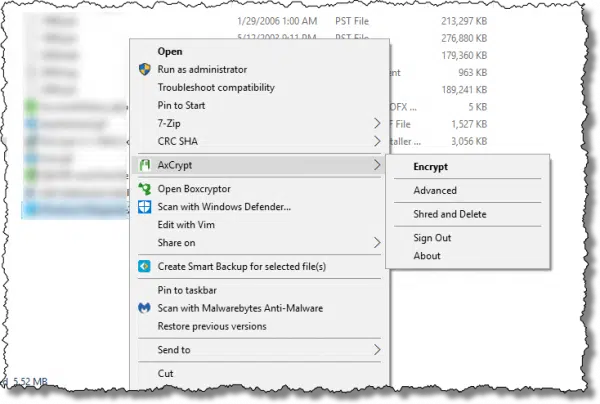
Task: Choose Troubleshoot compatibility
Action: 260,87
